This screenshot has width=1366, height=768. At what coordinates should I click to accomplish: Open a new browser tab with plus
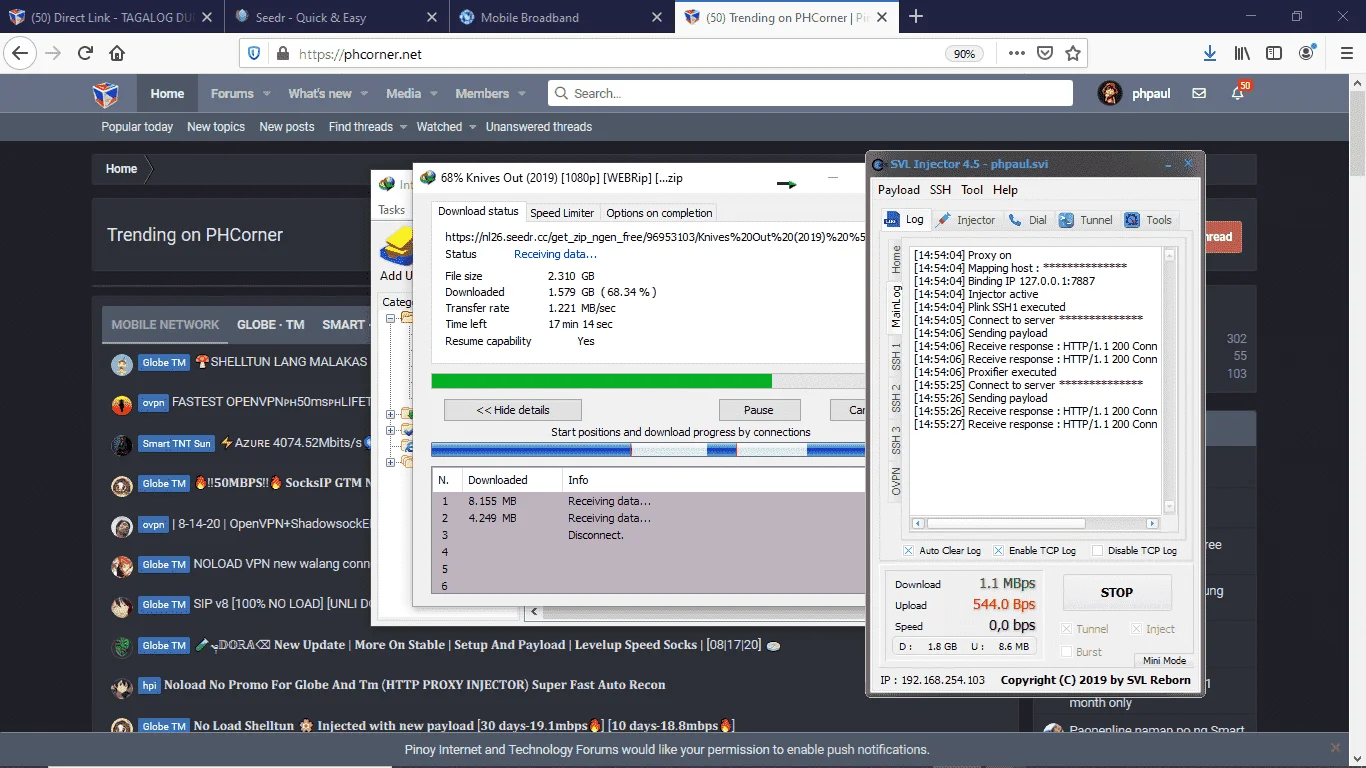pyautogui.click(x=916, y=16)
